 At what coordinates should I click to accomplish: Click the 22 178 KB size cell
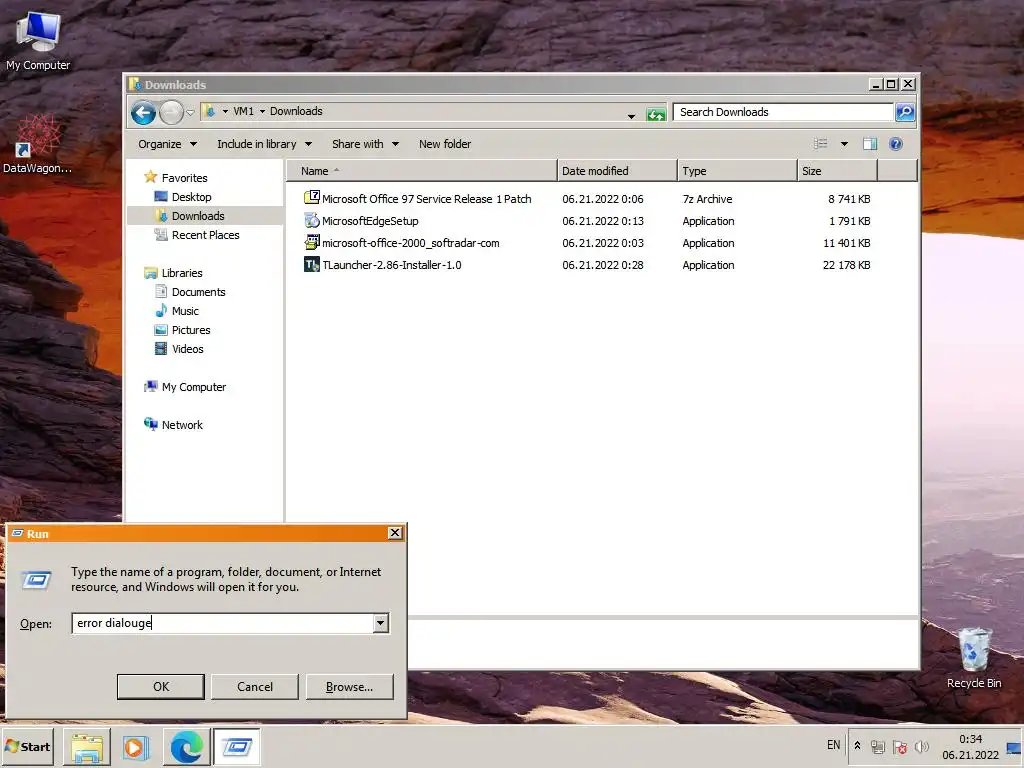click(846, 265)
